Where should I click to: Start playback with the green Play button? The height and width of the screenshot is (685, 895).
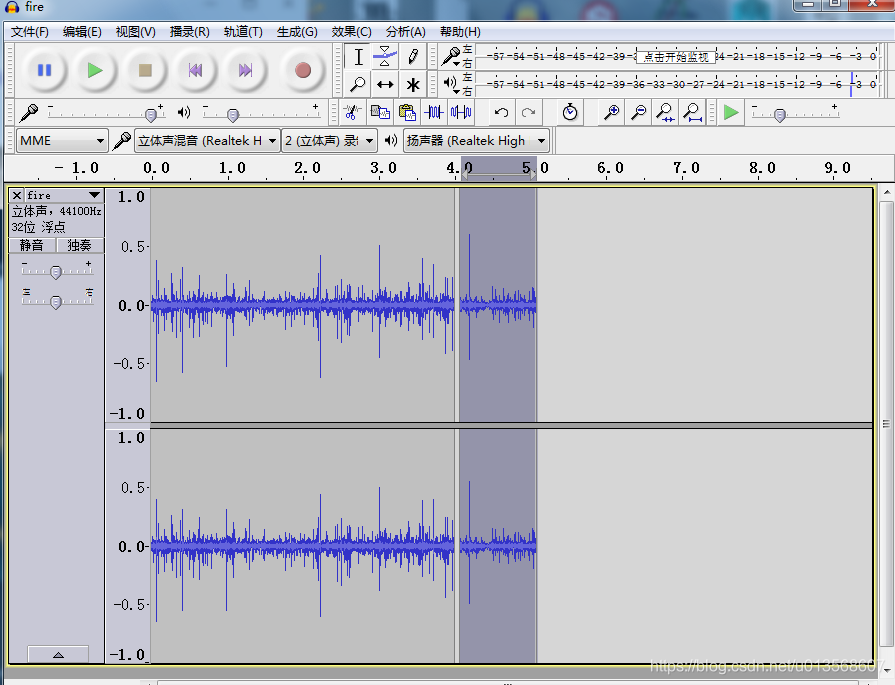(x=95, y=70)
